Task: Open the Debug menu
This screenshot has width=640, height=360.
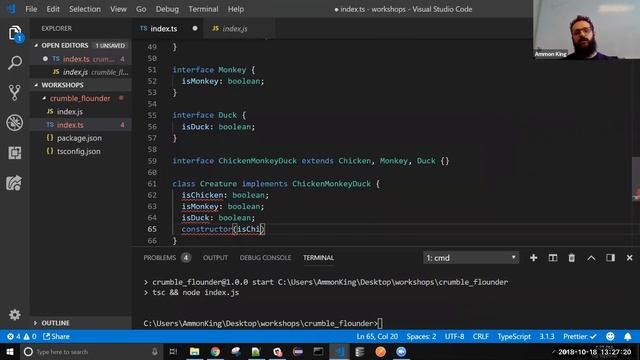Action: click(x=167, y=9)
